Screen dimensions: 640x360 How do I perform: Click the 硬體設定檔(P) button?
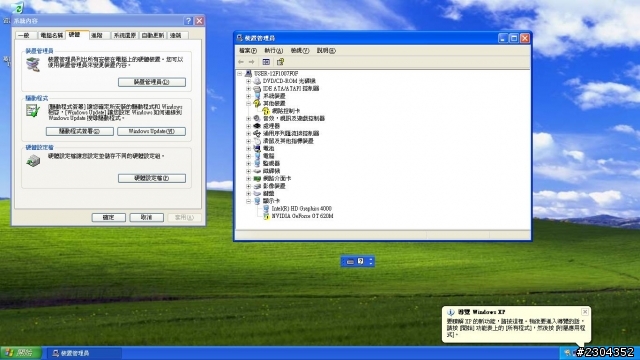(152, 178)
